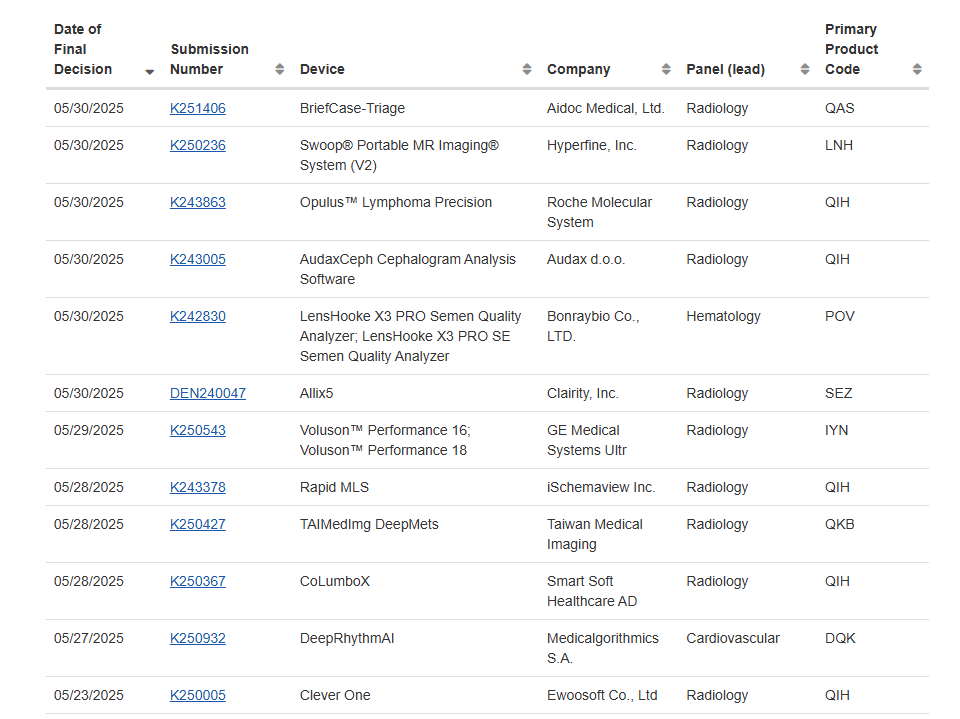
Task: Open K250367 CoLumboX submission
Action: (198, 581)
